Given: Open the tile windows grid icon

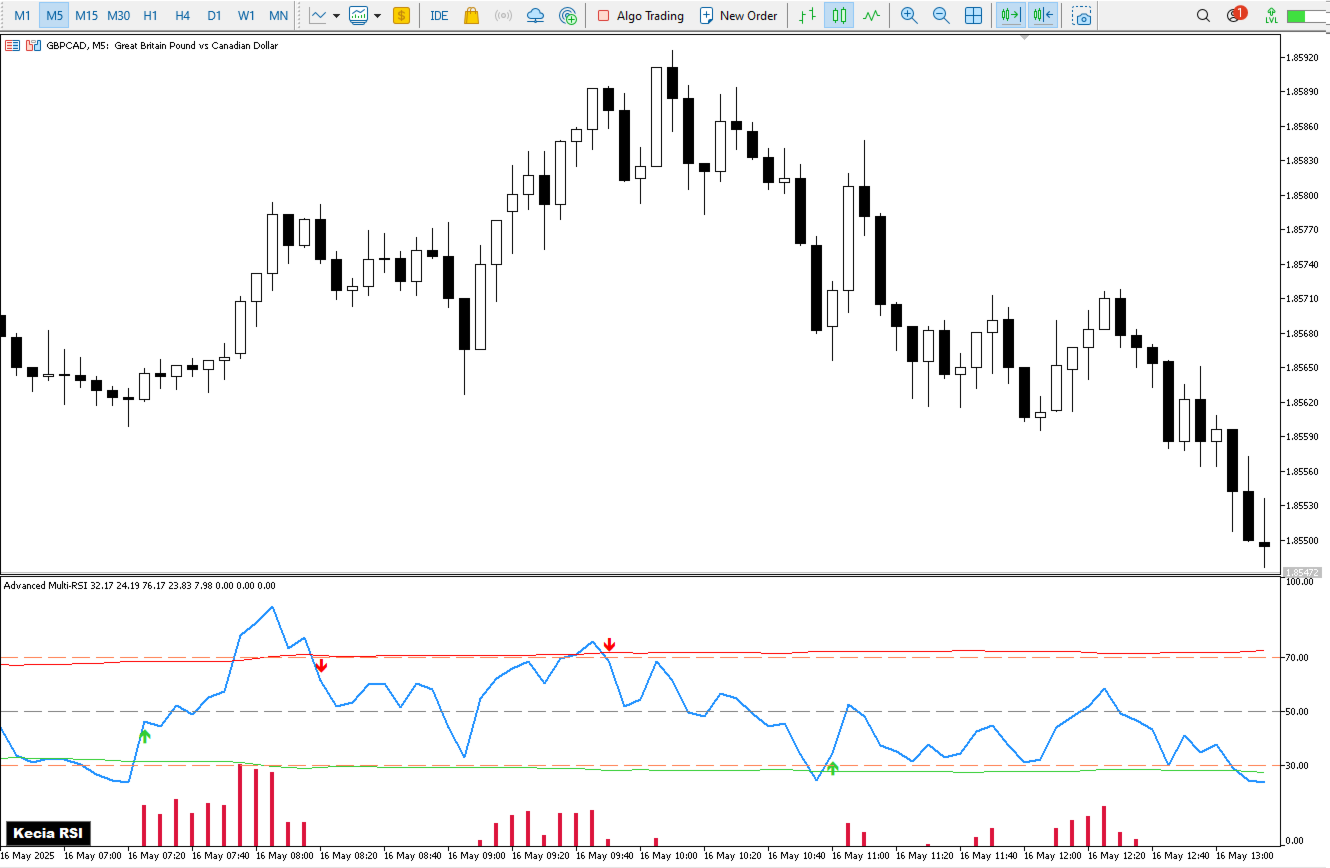Looking at the screenshot, I should click(x=973, y=15).
